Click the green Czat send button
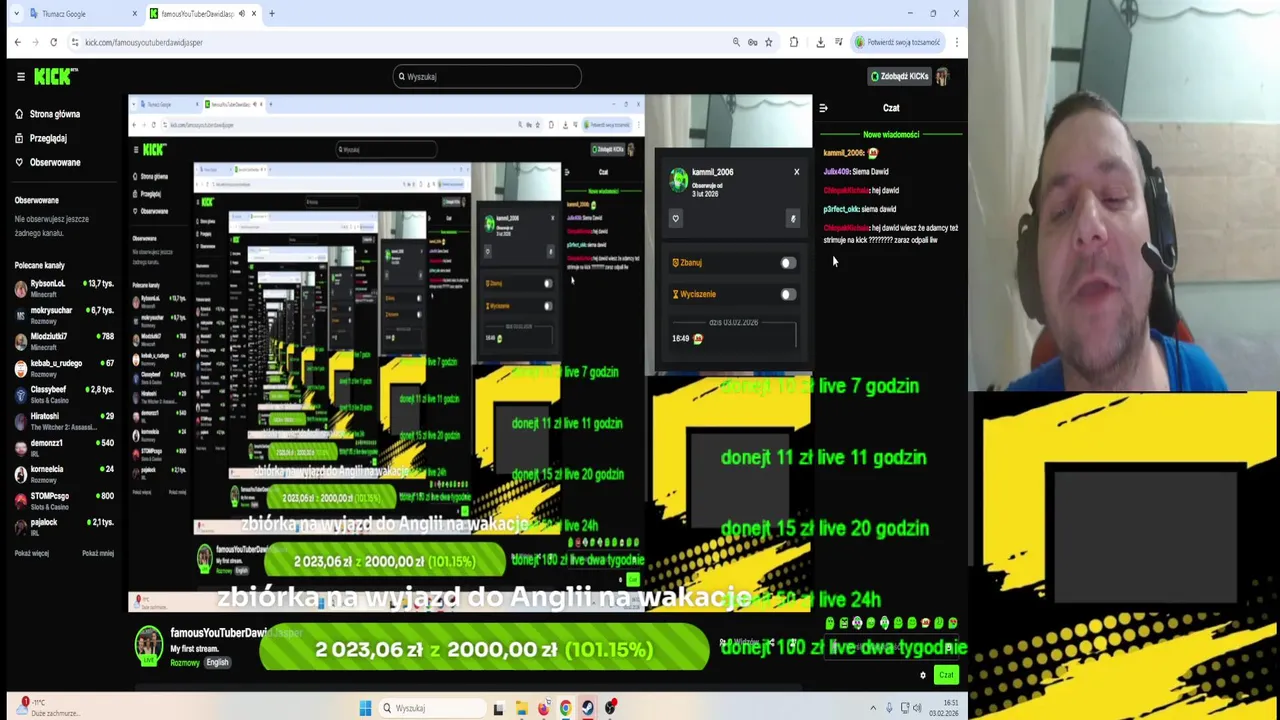 946,675
